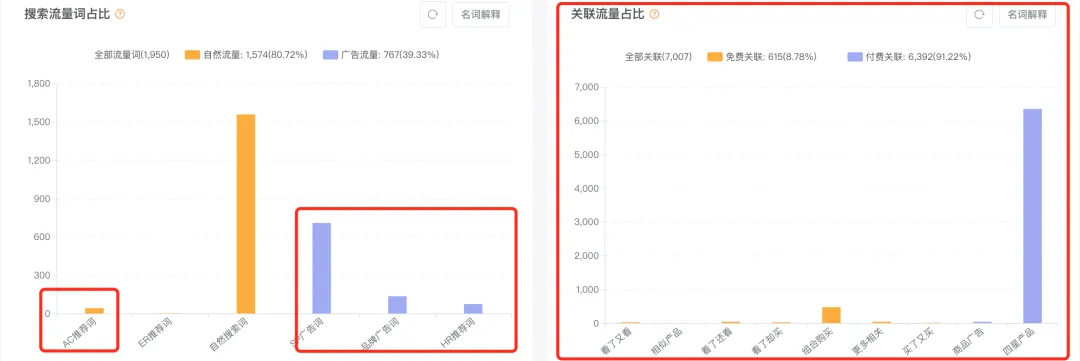This screenshot has height=361, width=1080.
Task: Click help icon beside 搜索流量词占比 title
Action: (121, 14)
